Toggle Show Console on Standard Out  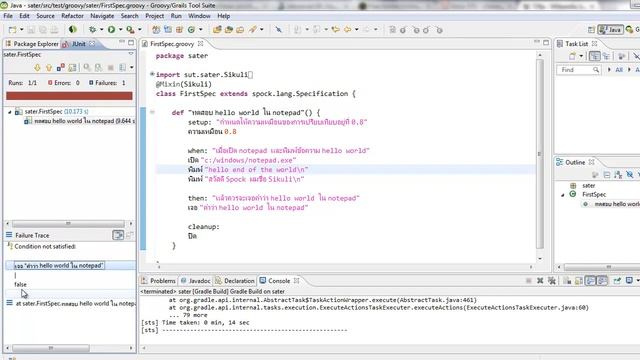pos(591,281)
